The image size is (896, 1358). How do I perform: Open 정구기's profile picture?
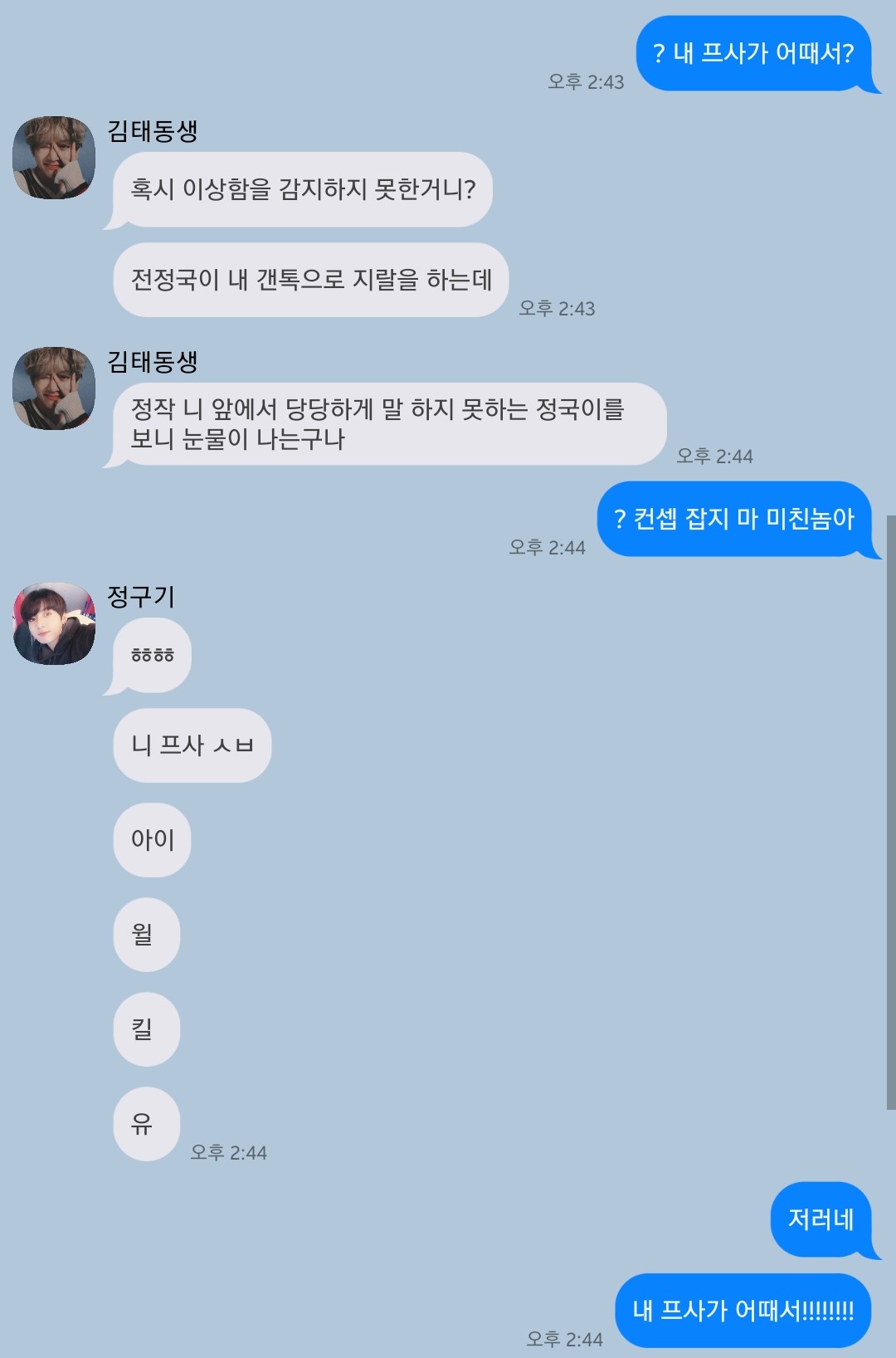(x=54, y=623)
